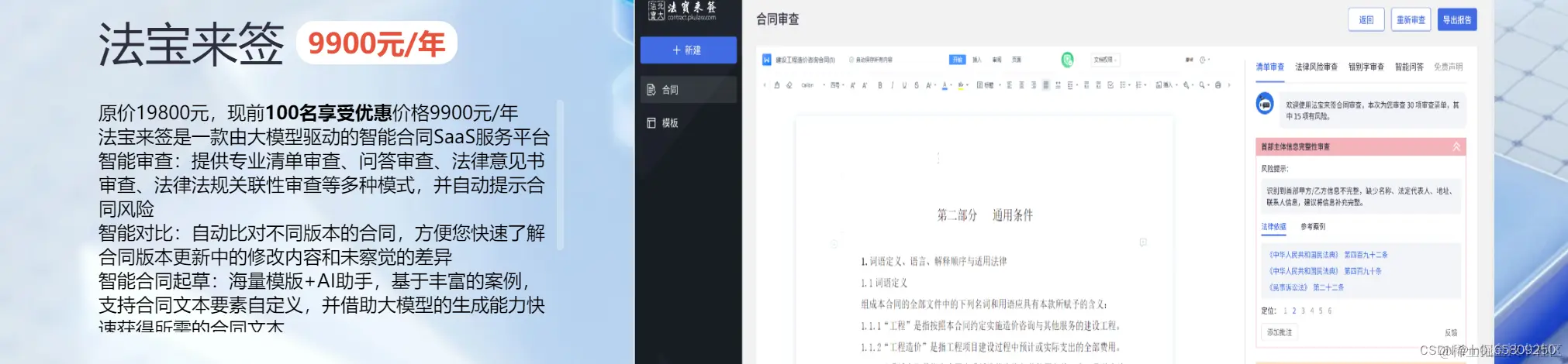Screen dimensions: 1568x364
Task: Toggle strikethrough formatting
Action: pyautogui.click(x=917, y=85)
